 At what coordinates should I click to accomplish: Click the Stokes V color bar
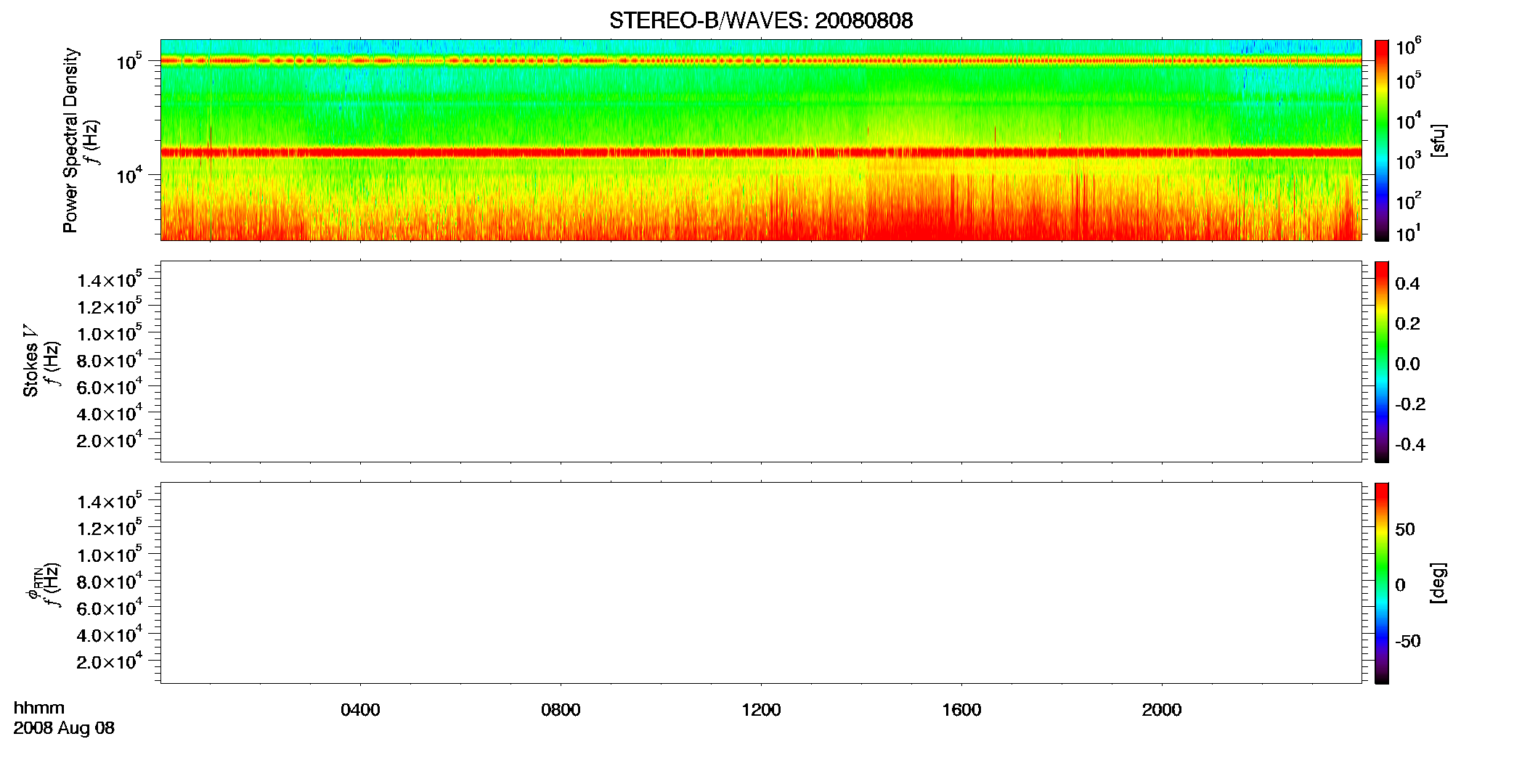(x=1382, y=362)
